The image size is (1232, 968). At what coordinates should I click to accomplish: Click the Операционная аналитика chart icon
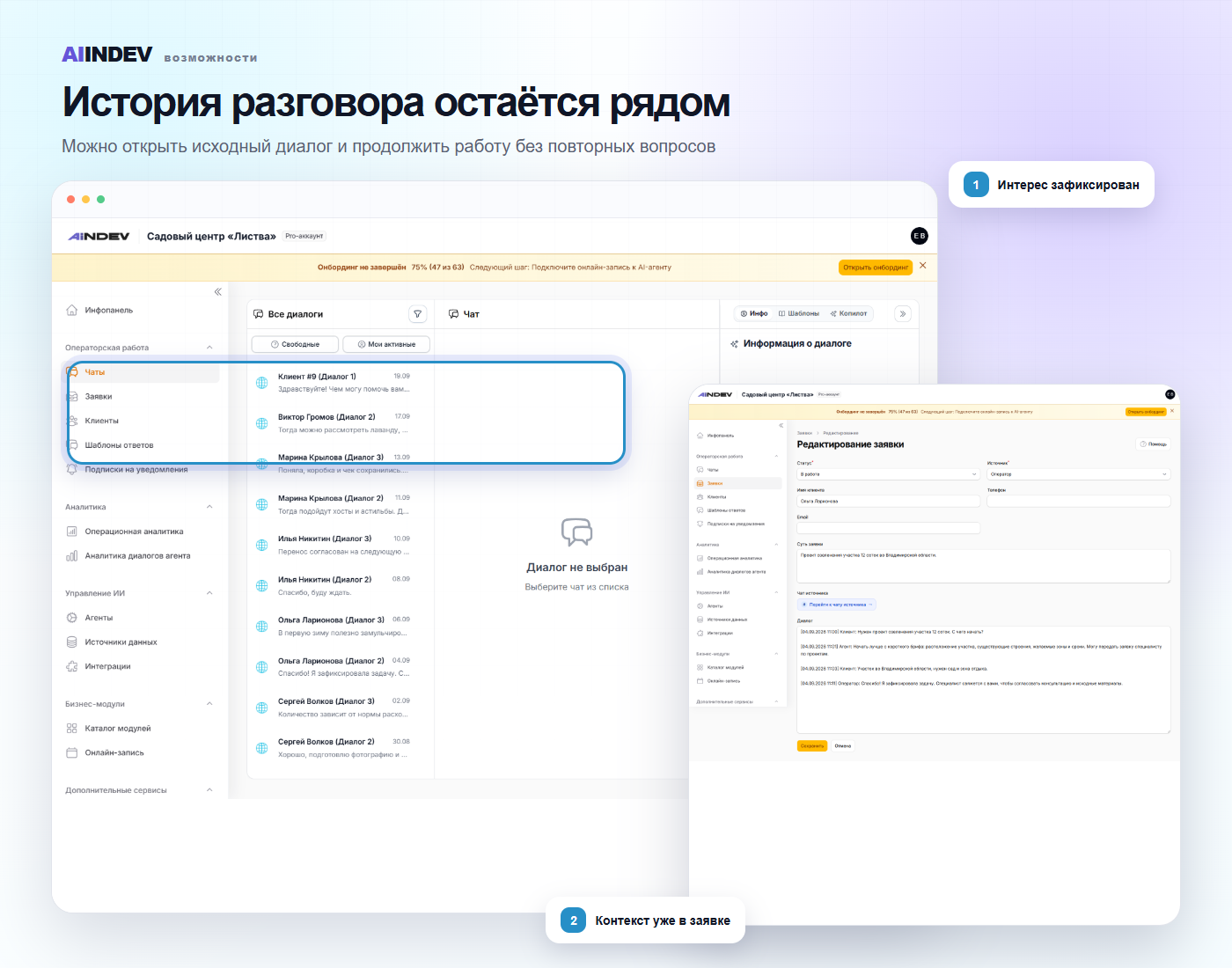[72, 532]
